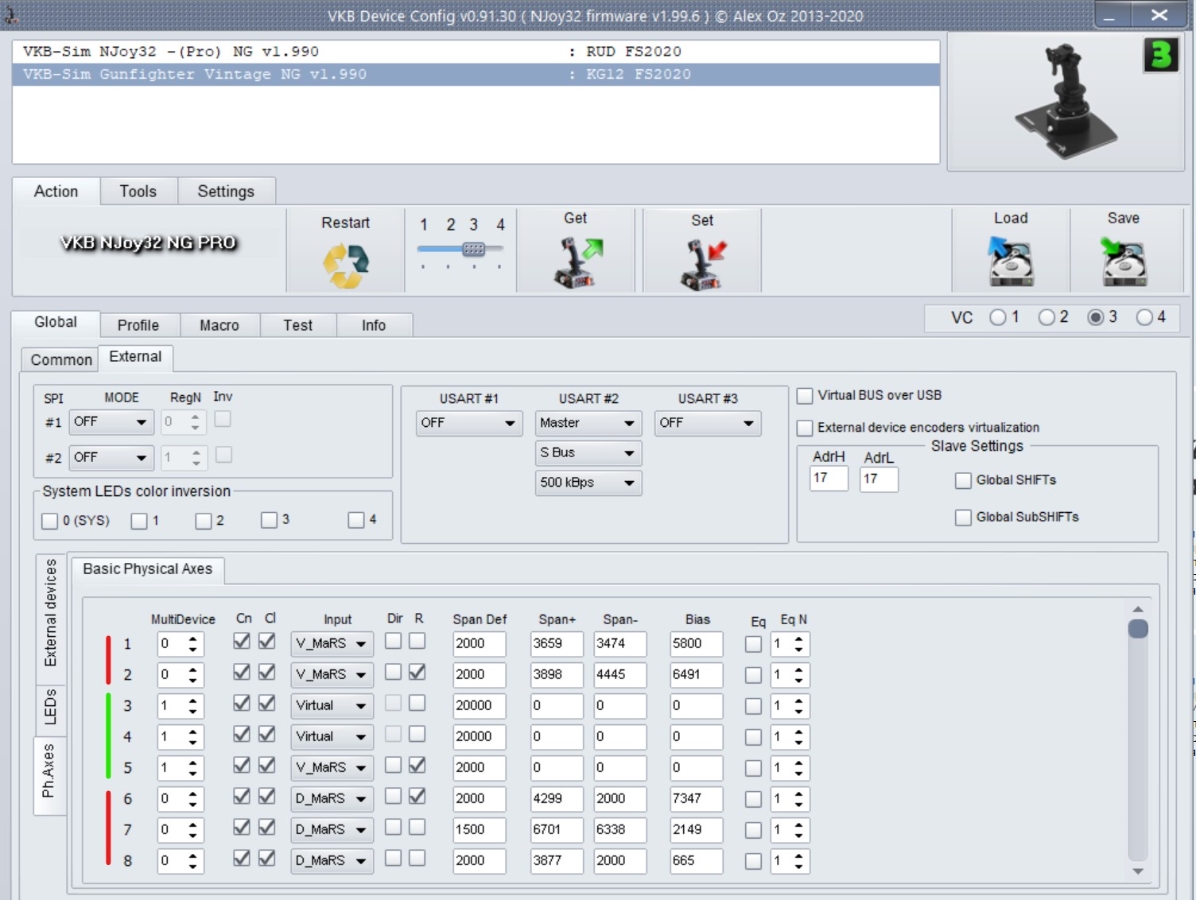Click Span+ field for axis 7

pos(556,830)
